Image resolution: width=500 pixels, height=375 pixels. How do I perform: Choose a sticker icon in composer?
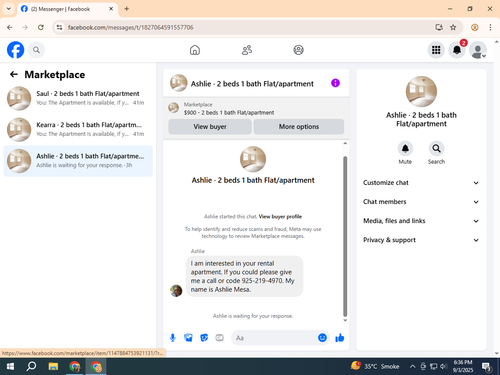204,338
